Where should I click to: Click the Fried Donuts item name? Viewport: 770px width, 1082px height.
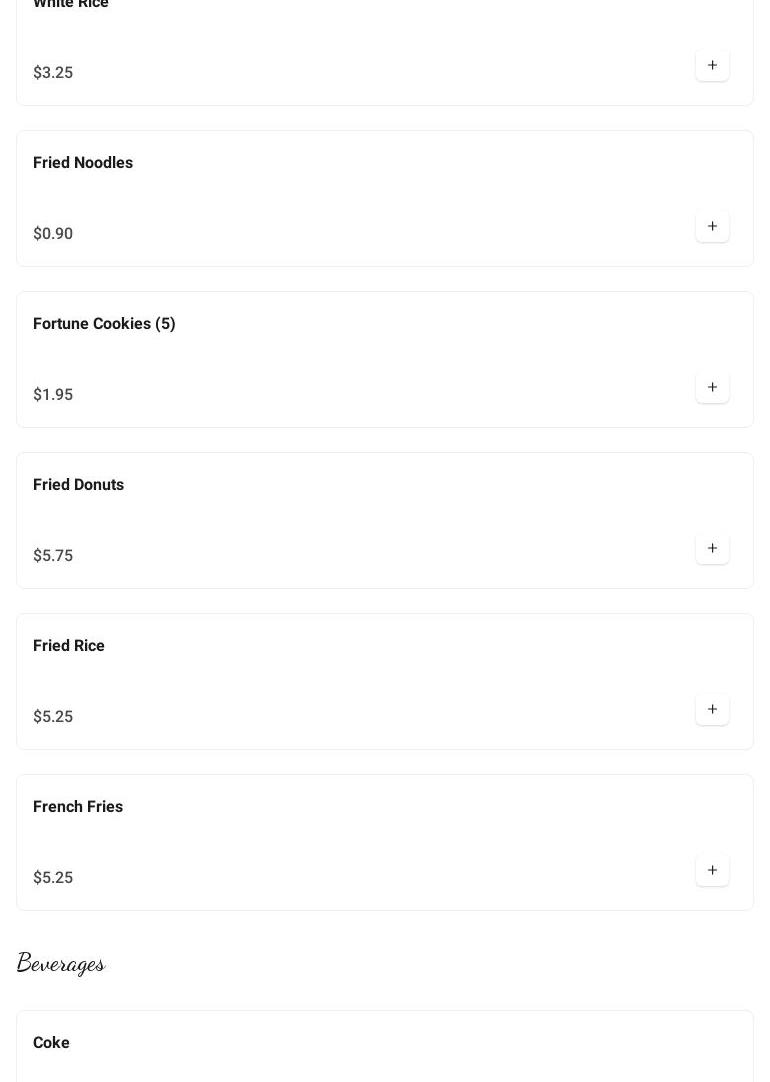coord(78,485)
